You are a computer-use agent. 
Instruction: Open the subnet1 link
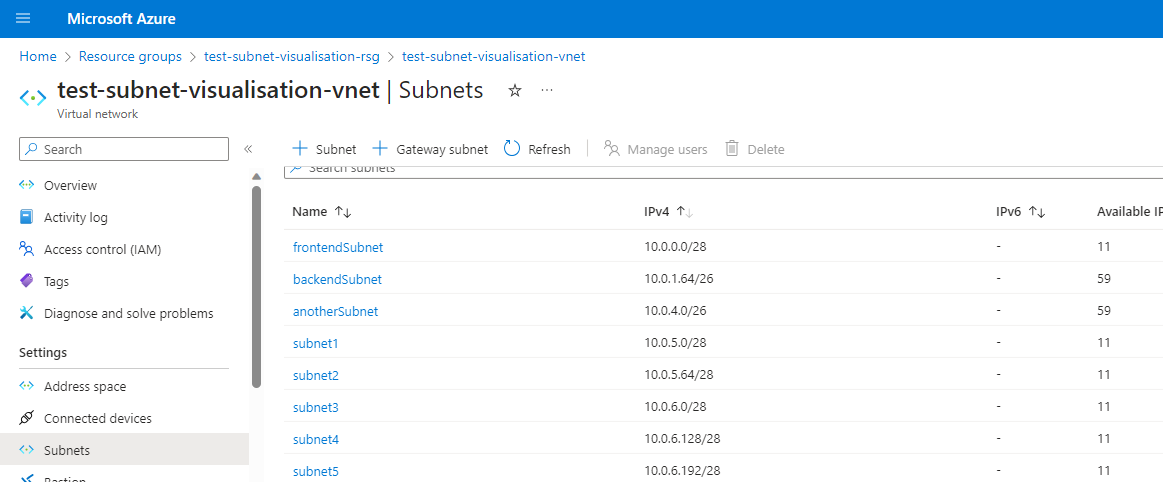click(x=316, y=343)
